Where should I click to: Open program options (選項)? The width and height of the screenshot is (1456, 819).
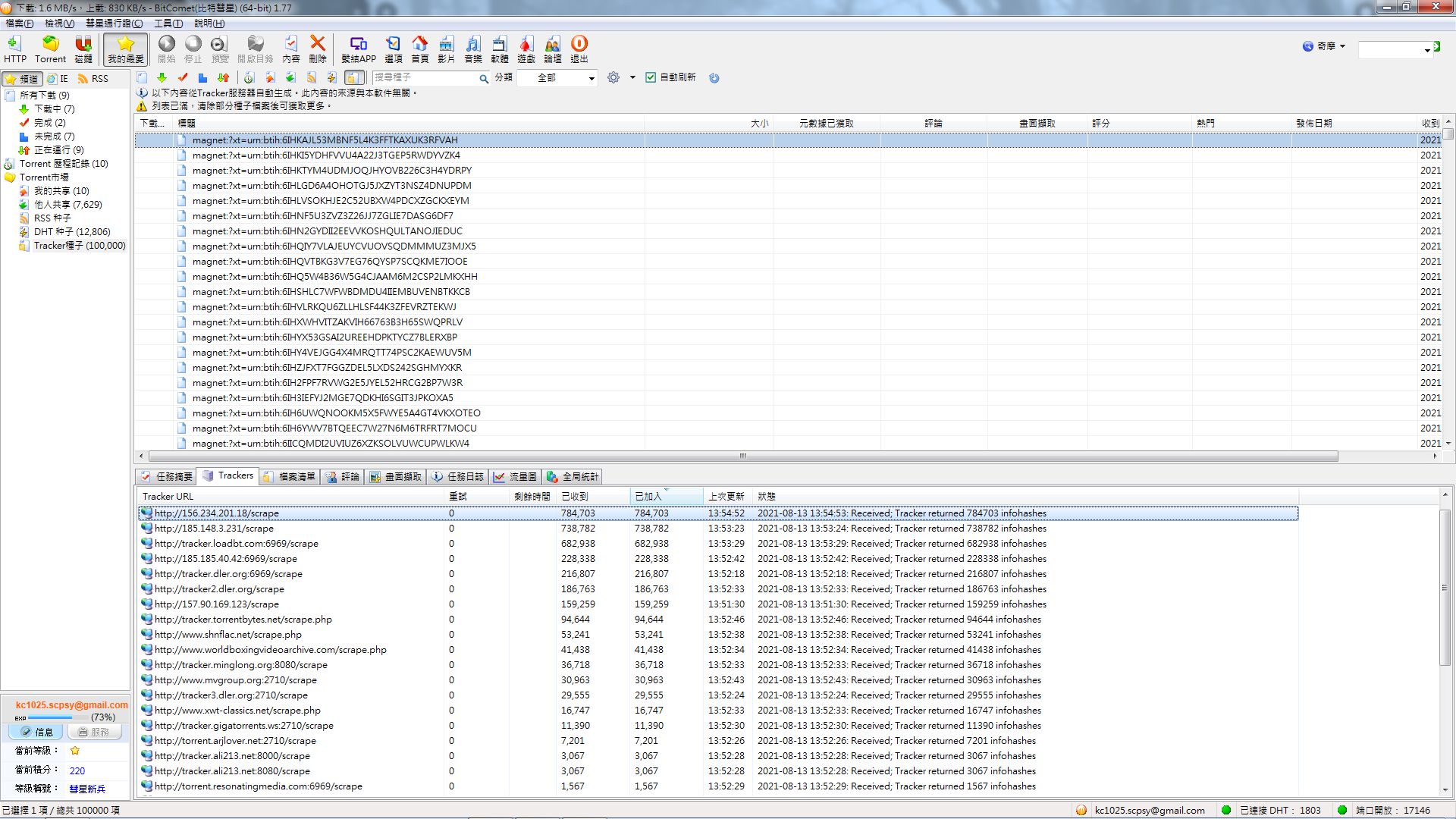[394, 49]
